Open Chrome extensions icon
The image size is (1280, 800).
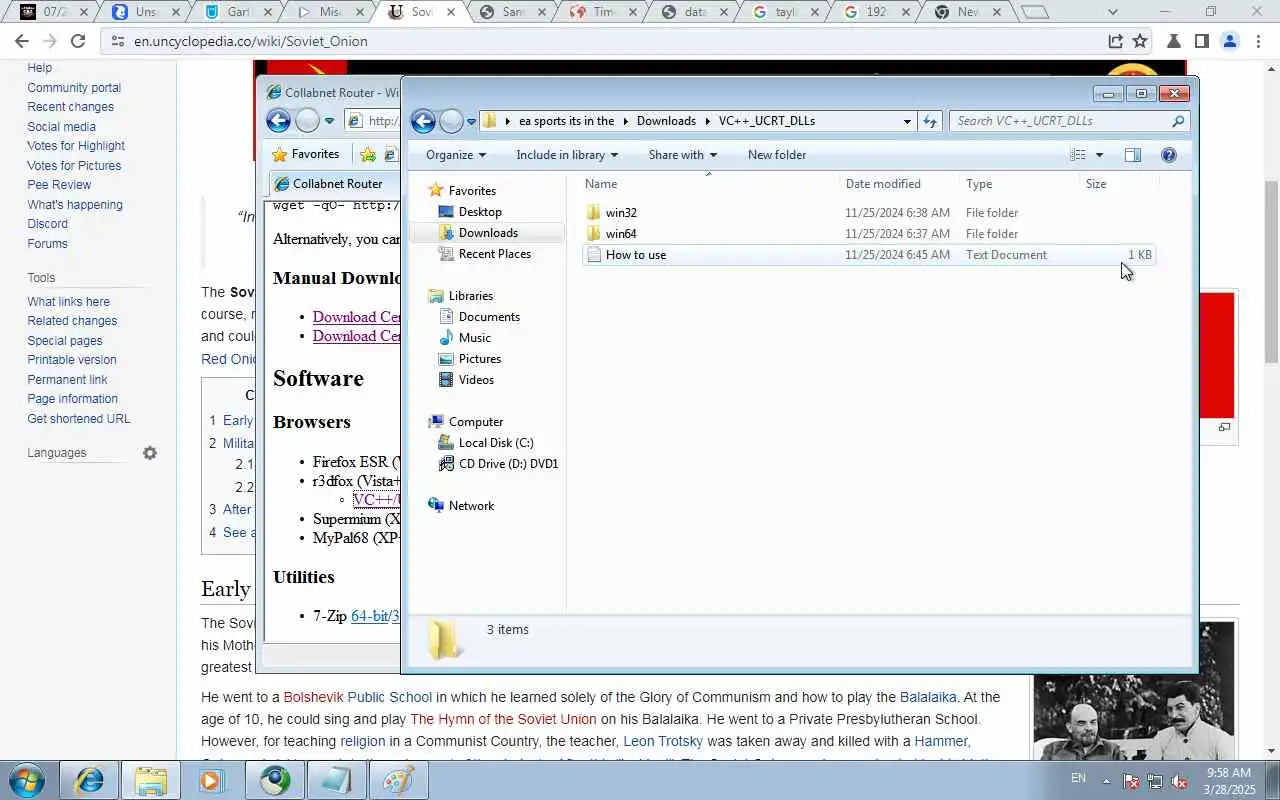pos(1174,41)
